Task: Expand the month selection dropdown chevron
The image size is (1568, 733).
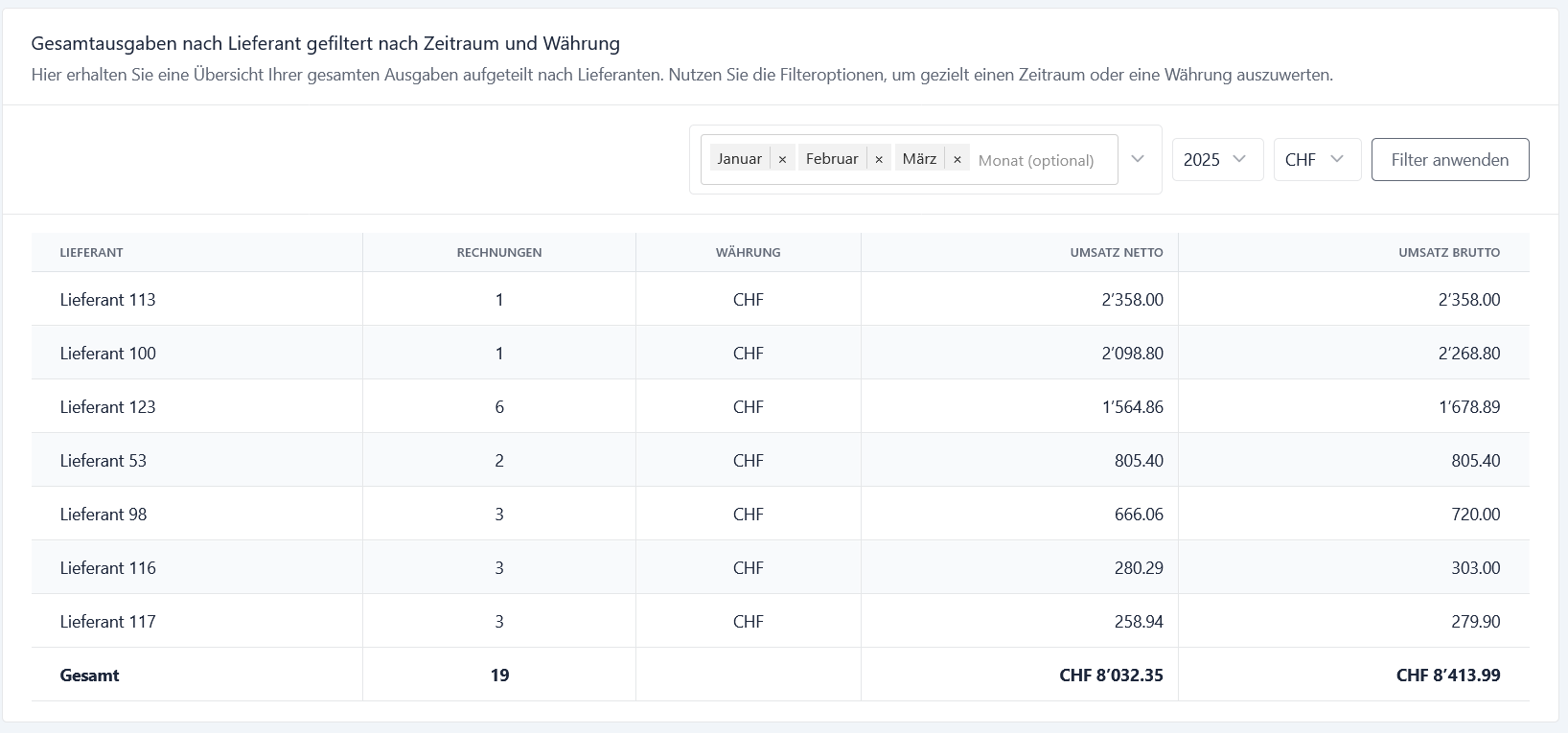Action: [x=1138, y=159]
